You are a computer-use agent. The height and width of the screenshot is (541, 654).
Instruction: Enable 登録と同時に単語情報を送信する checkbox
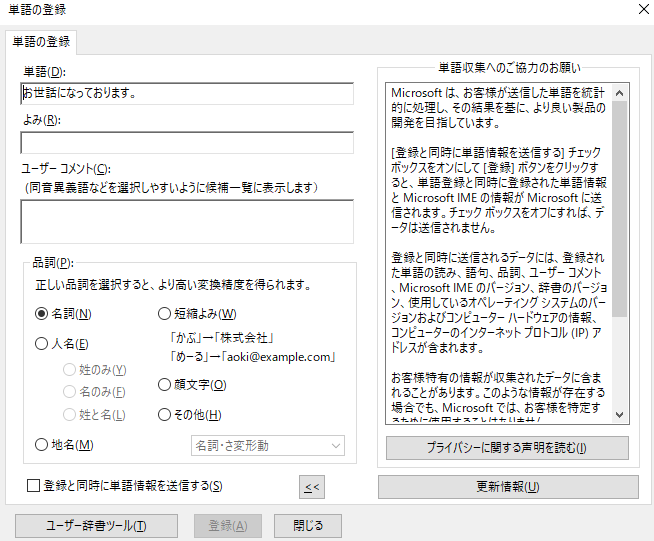pos(33,486)
